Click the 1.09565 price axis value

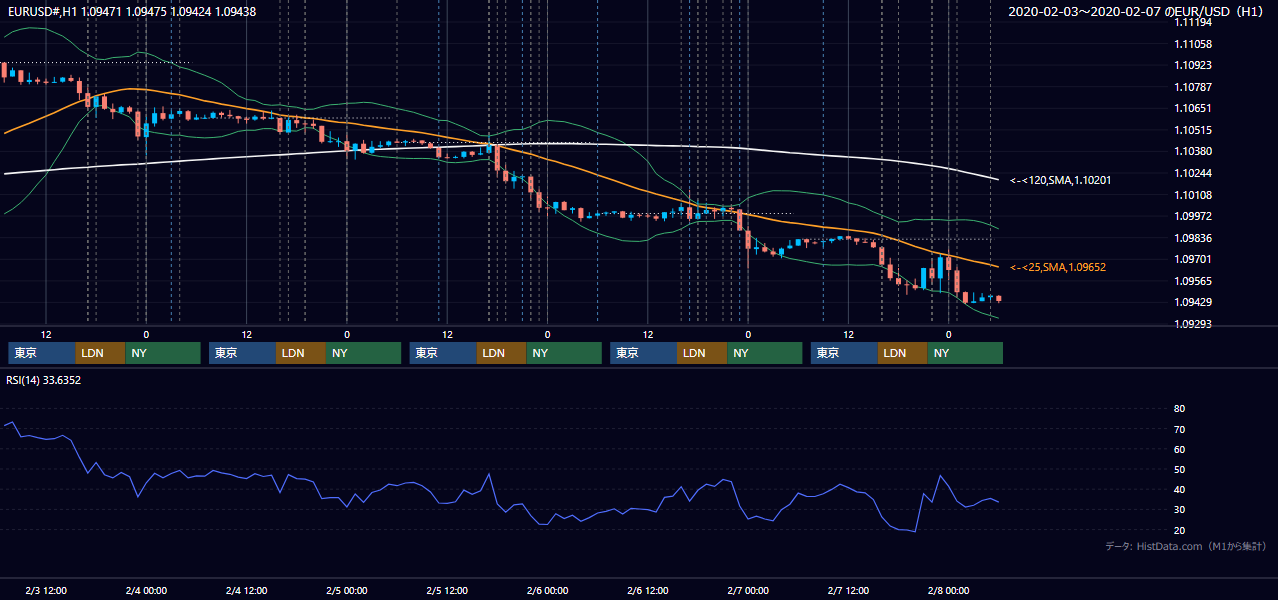(x=1193, y=281)
